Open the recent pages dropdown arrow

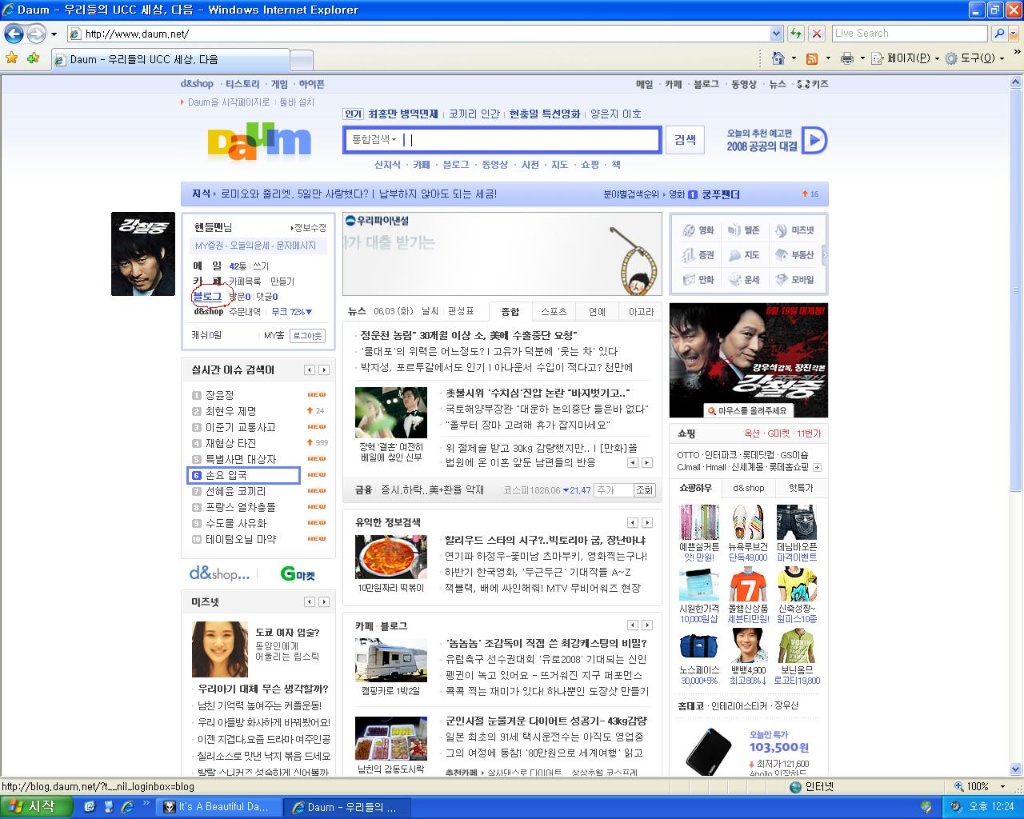54,34
